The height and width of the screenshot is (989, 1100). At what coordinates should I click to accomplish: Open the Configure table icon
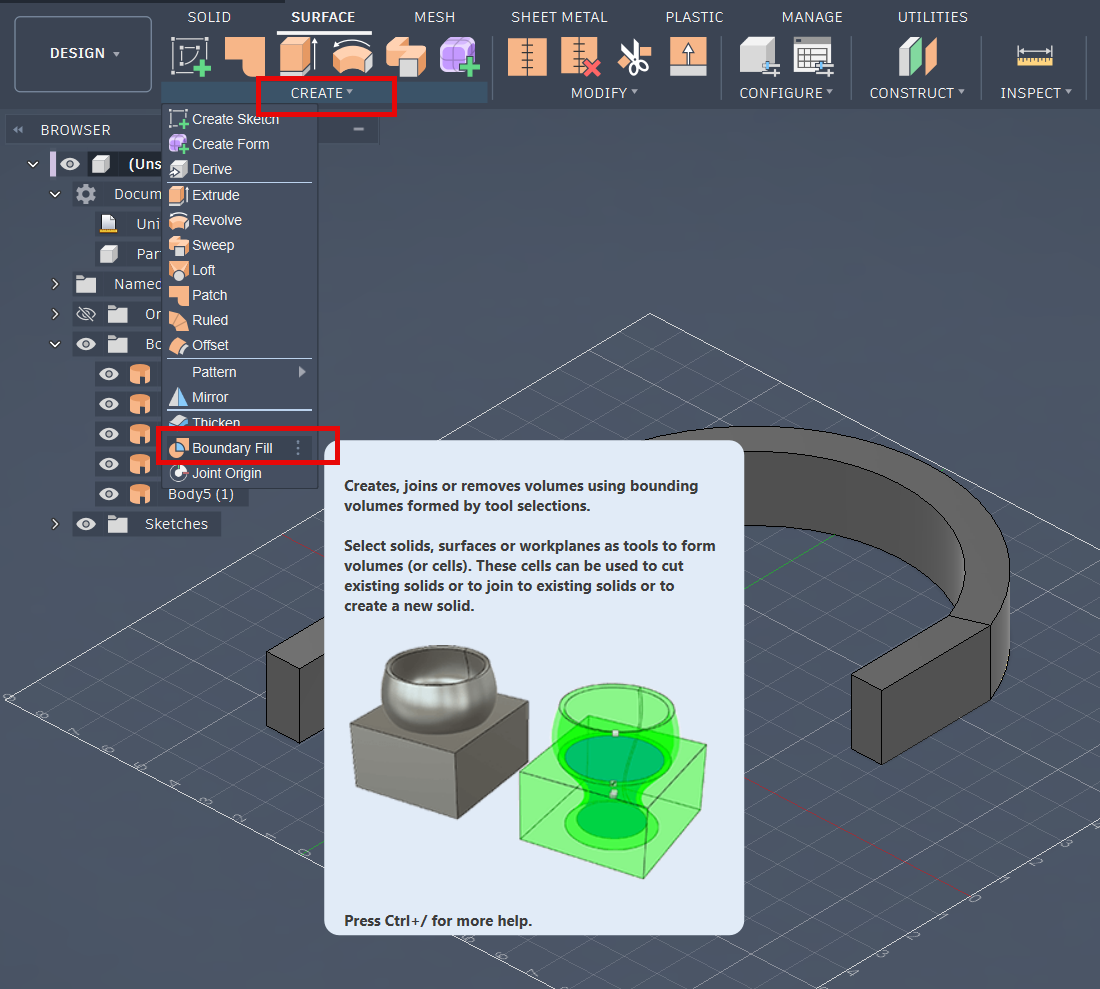(813, 57)
